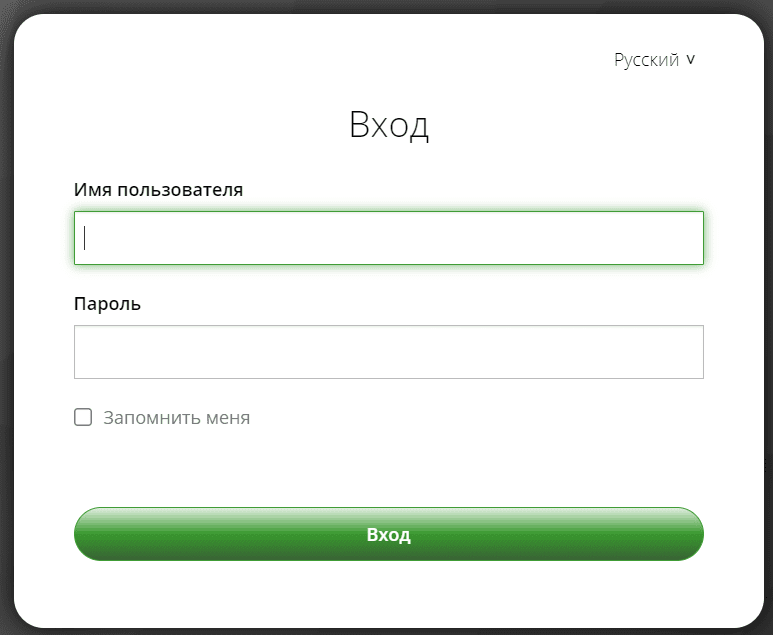Click the right end of the username field
Viewport: 773px width, 635px height.
click(x=690, y=238)
